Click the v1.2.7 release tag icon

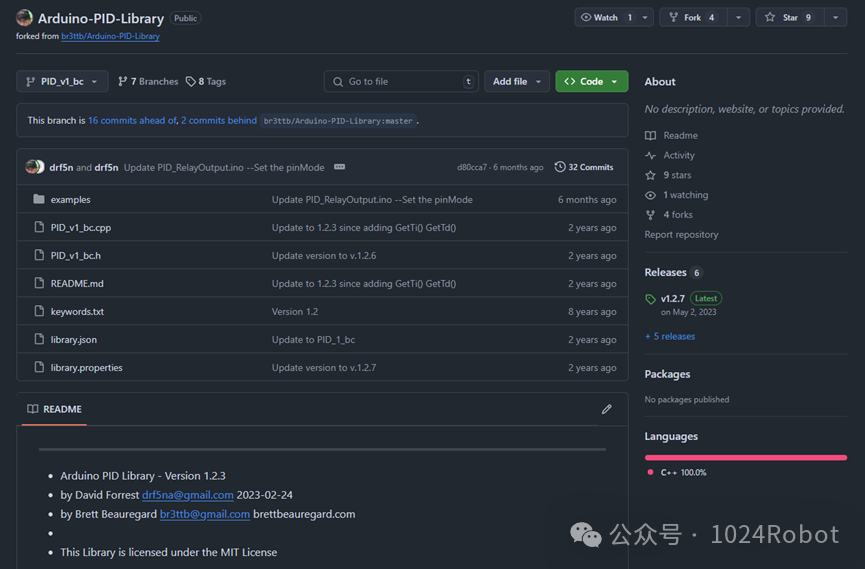pyautogui.click(x=650, y=299)
